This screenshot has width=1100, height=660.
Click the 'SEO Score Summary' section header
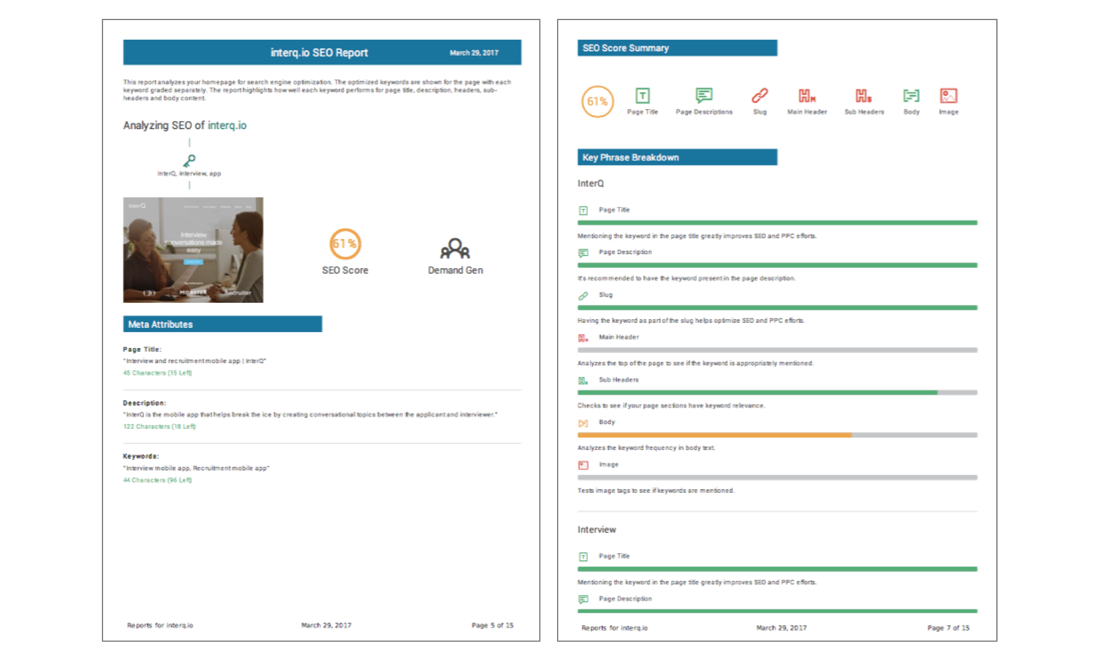tap(677, 48)
